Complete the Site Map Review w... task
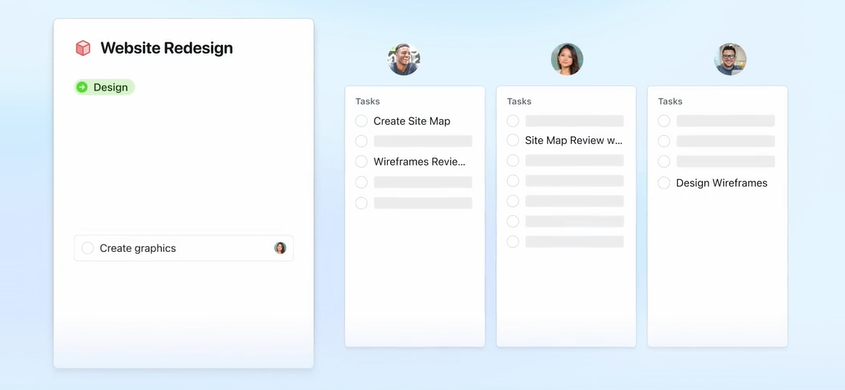This screenshot has height=390, width=845. pyautogui.click(x=513, y=141)
